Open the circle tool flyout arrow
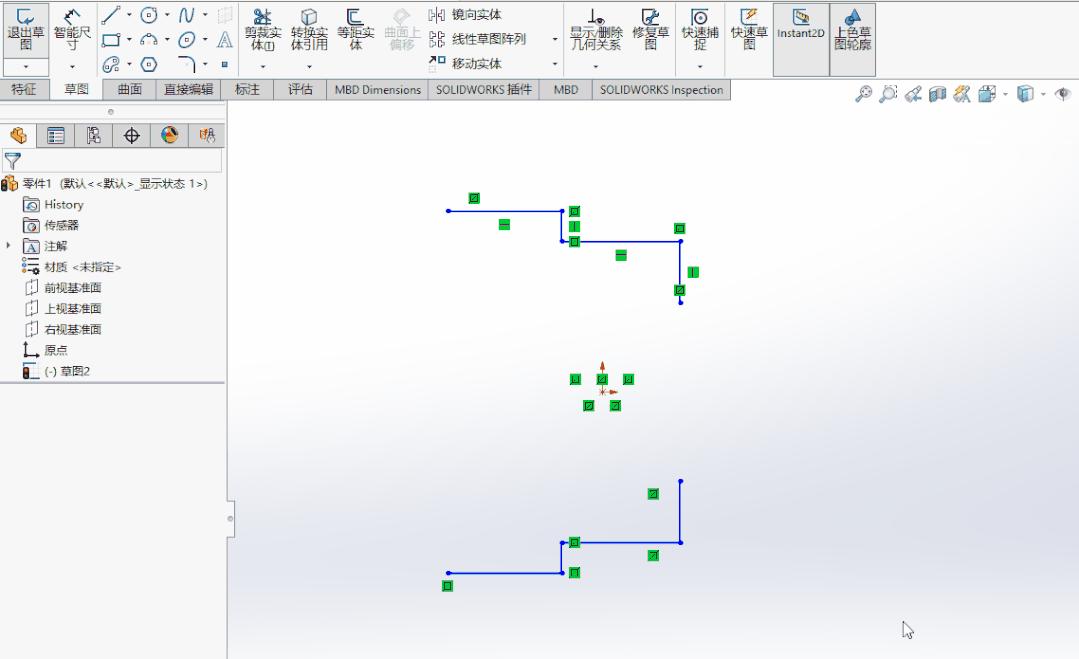The image size is (1079, 659). coord(166,14)
